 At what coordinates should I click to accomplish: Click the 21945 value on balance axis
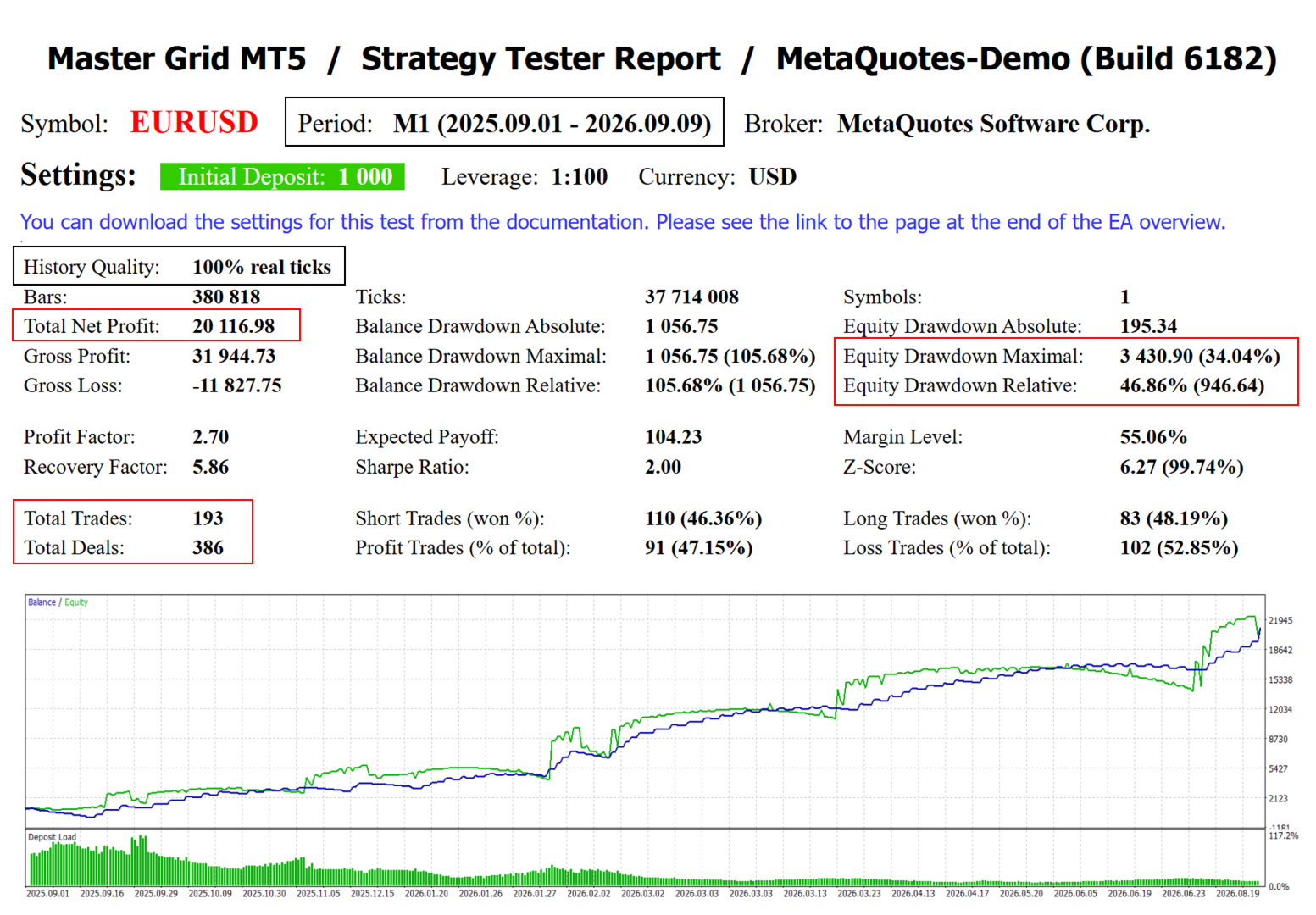point(1280,621)
